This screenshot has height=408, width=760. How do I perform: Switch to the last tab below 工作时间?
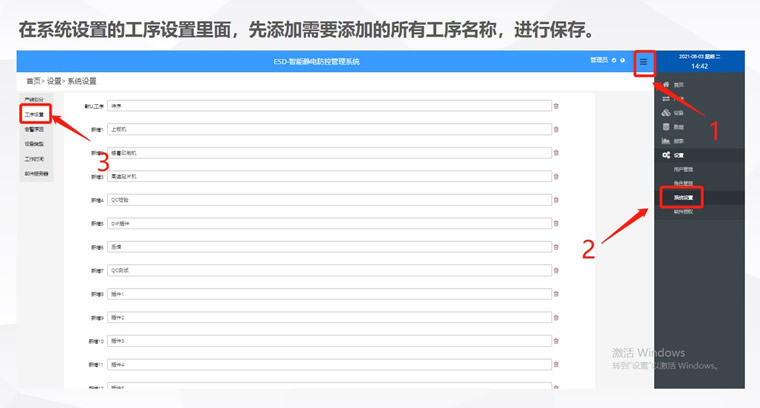36,173
